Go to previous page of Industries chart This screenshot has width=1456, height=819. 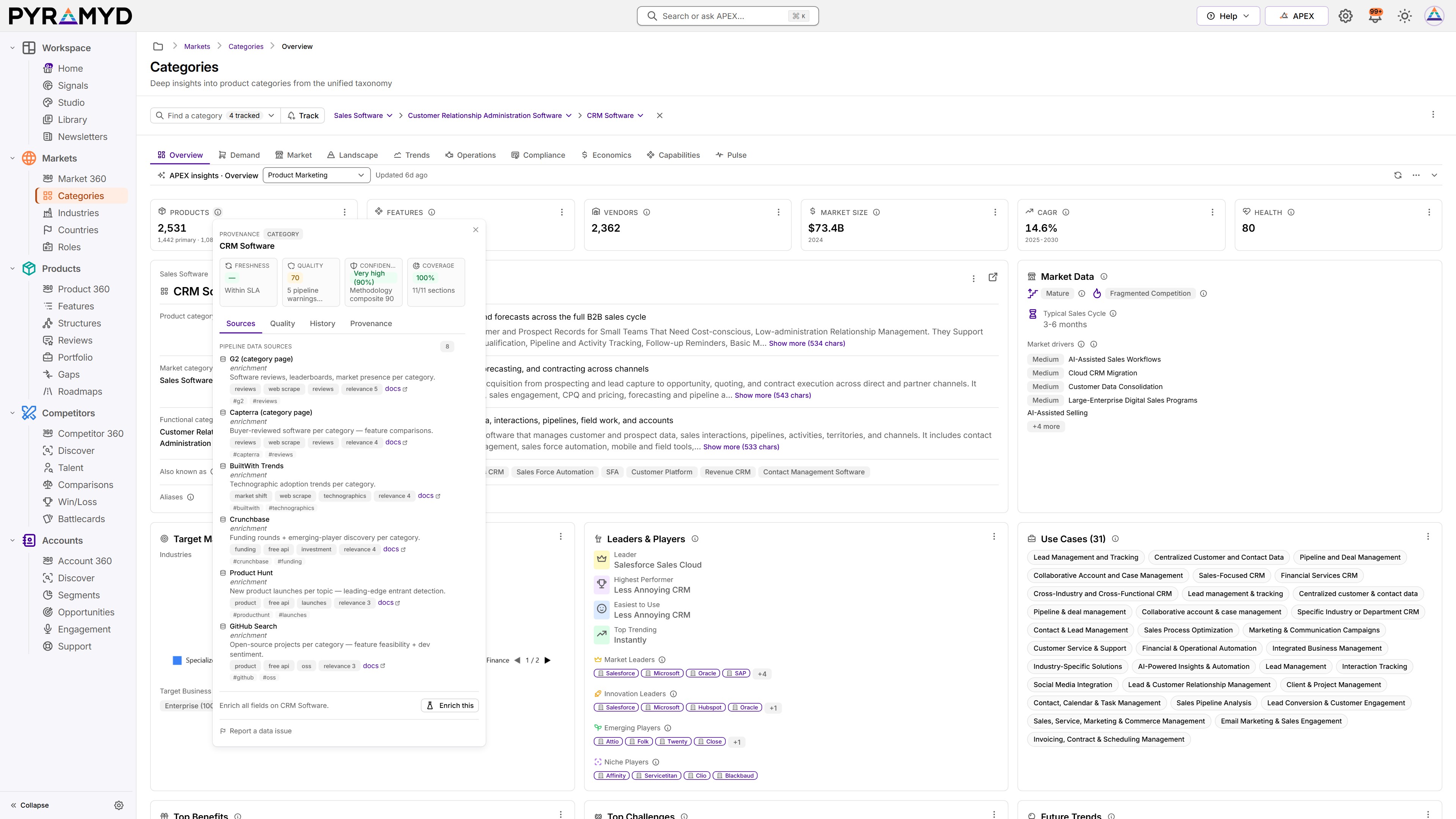(517, 660)
